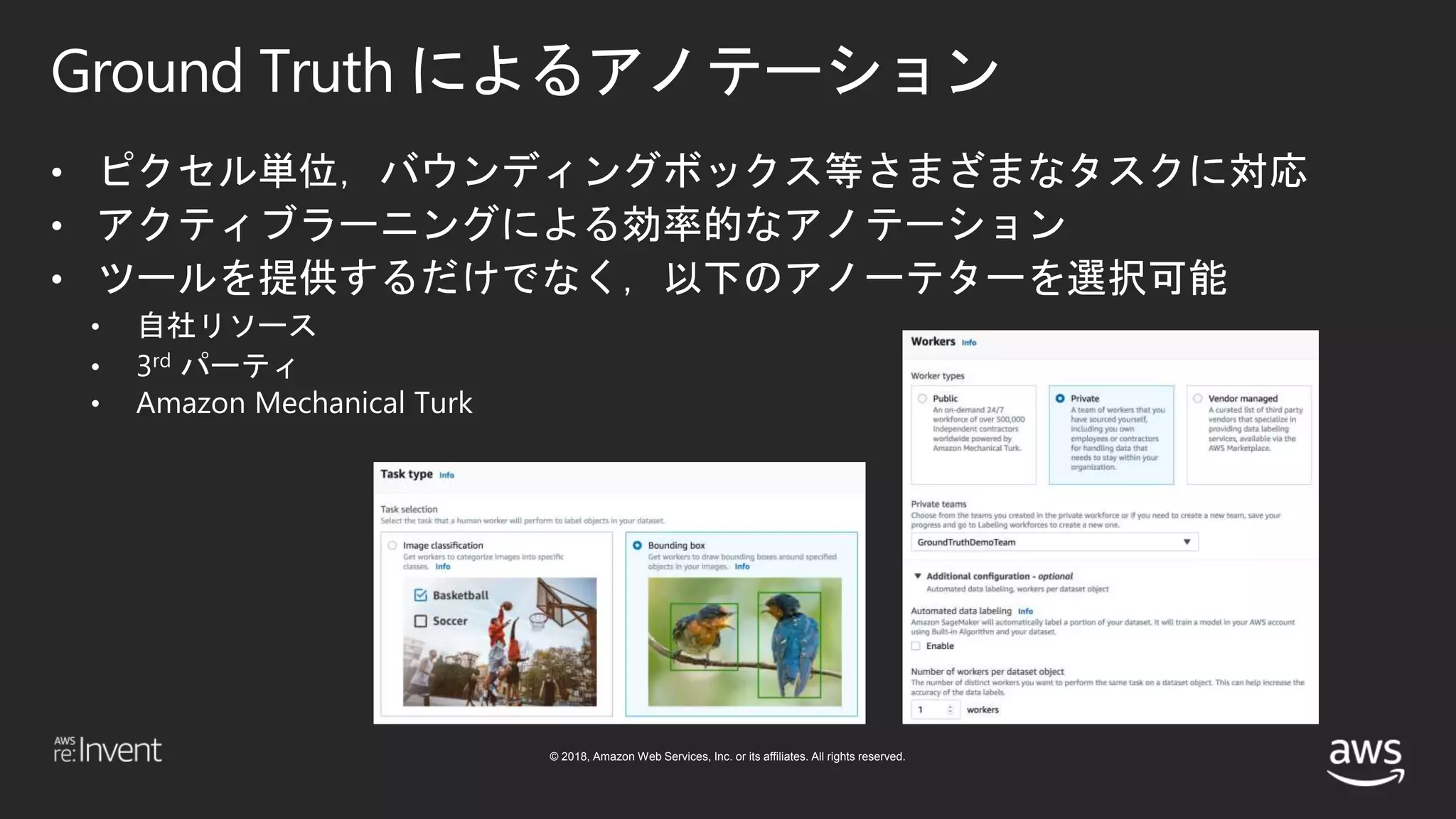
Task: Click the Private teams label
Action: coord(938,504)
